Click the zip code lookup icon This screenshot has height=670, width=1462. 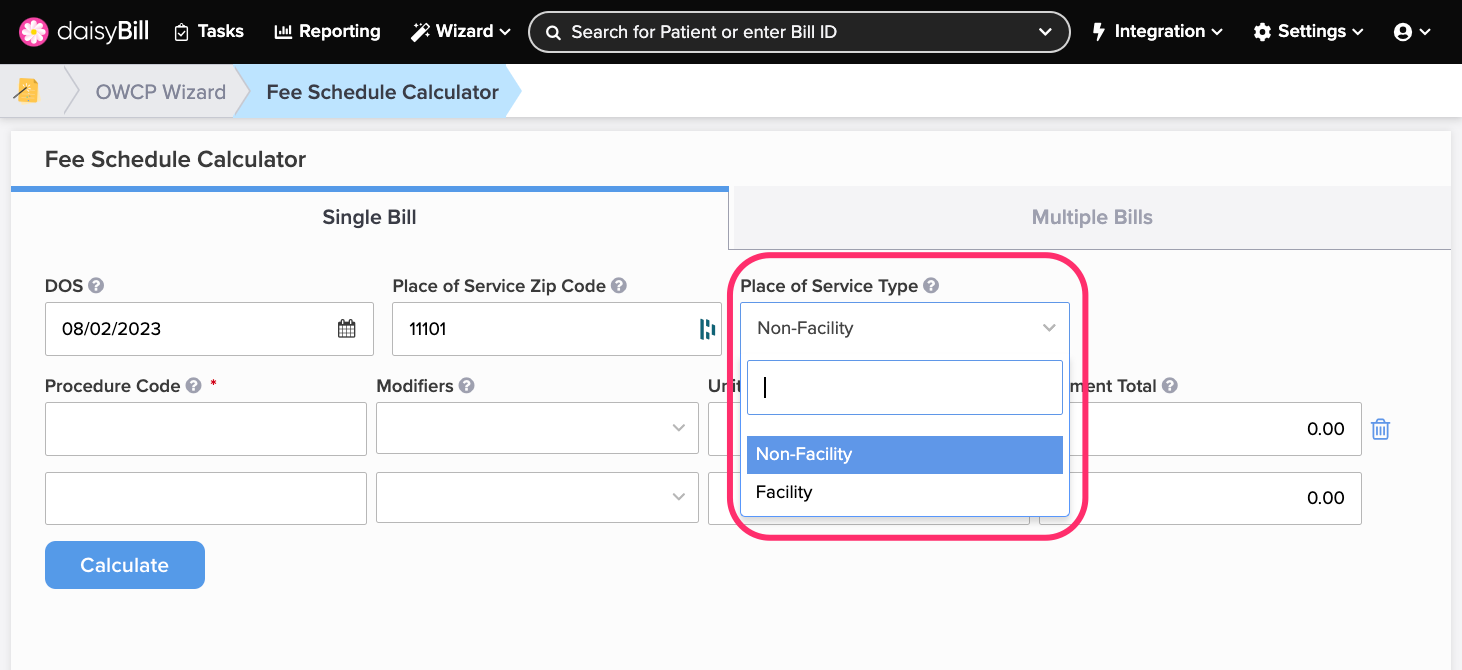point(707,329)
